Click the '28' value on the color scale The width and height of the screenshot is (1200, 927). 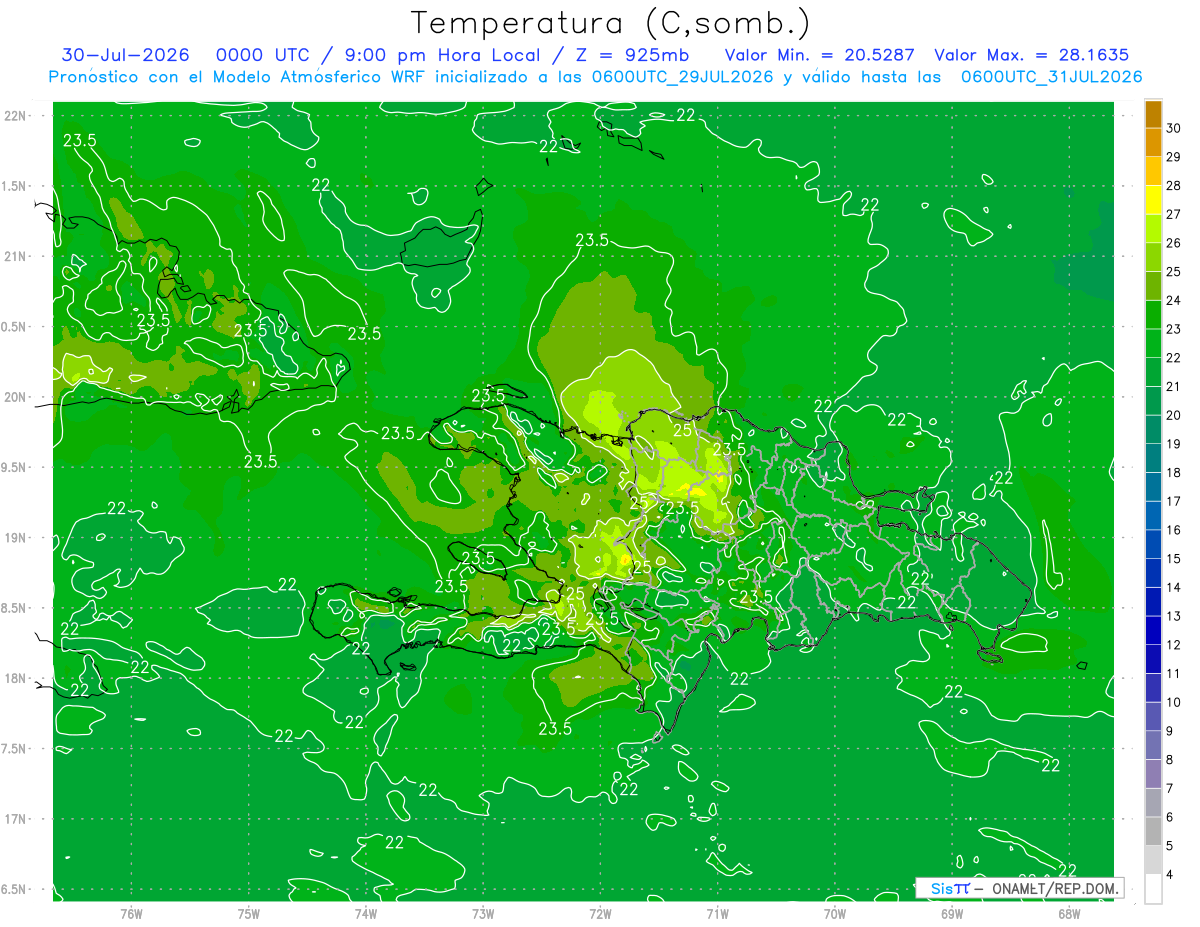[x=1174, y=185]
